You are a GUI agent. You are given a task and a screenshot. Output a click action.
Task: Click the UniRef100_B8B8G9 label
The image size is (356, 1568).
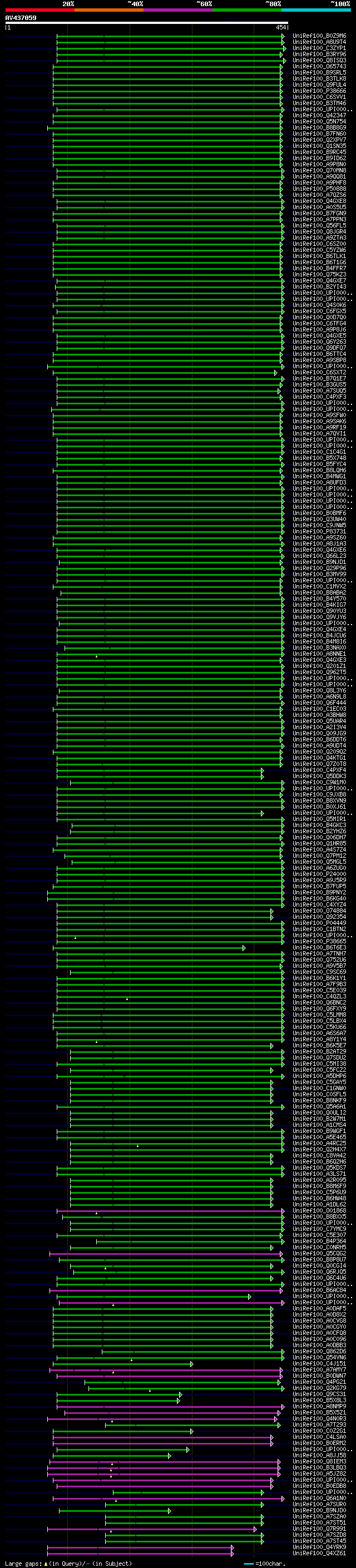pos(319,128)
